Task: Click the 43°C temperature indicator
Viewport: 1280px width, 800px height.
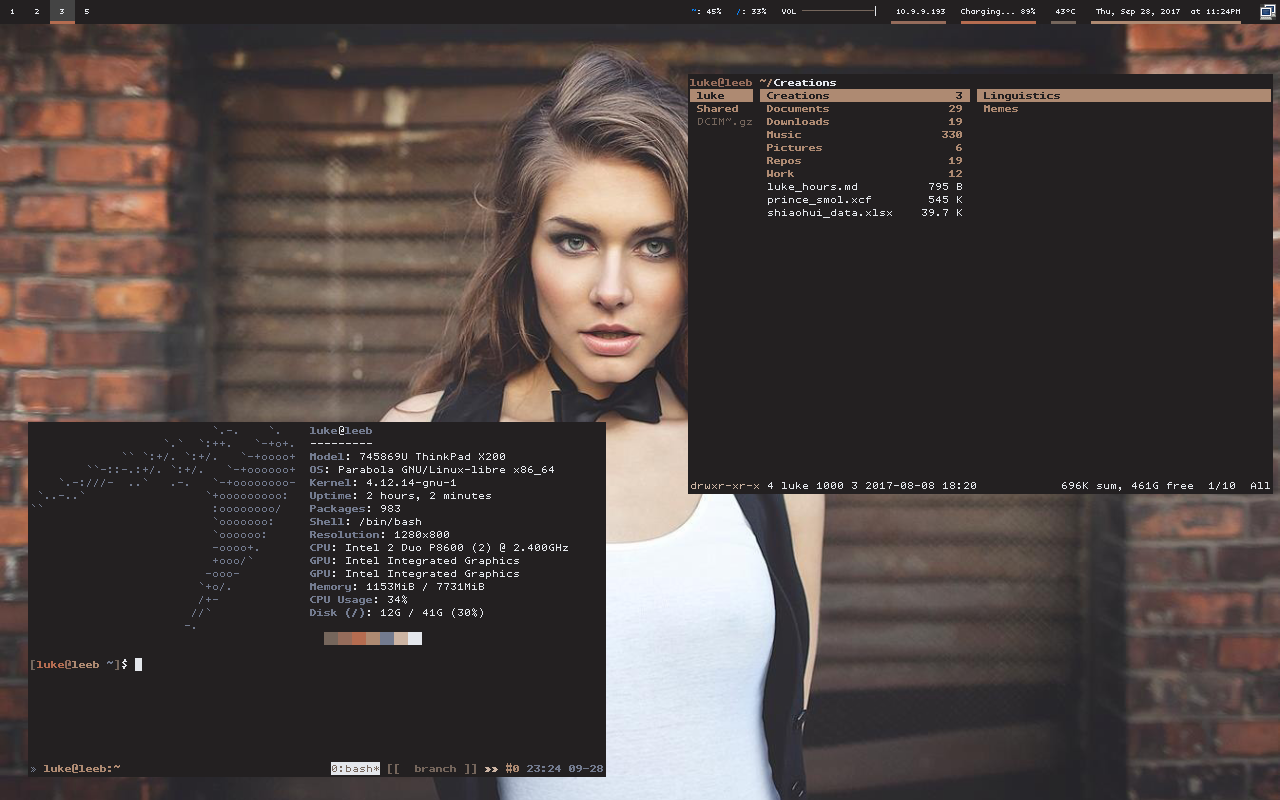Action: [1064, 12]
